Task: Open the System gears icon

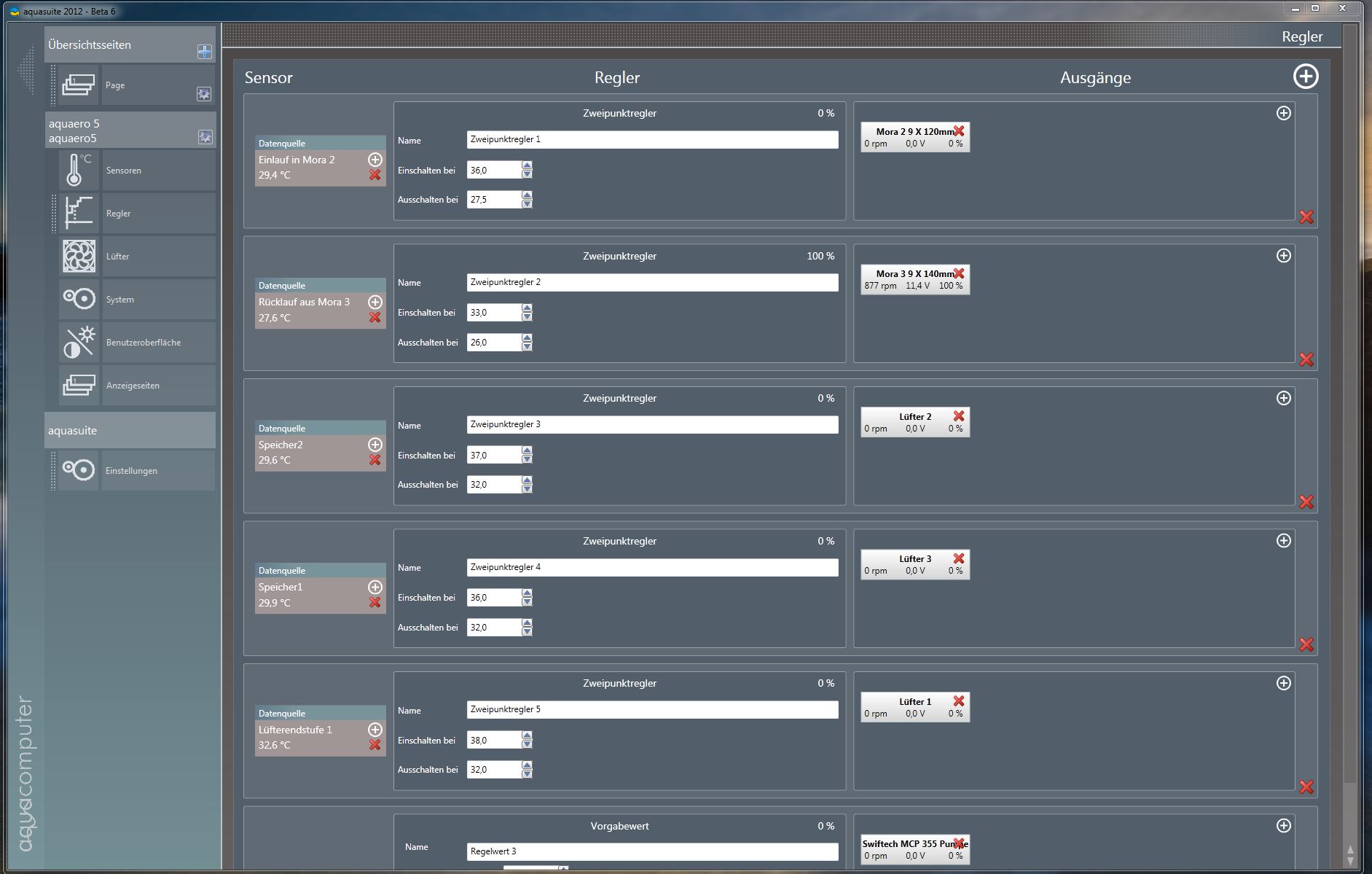Action: click(x=79, y=299)
